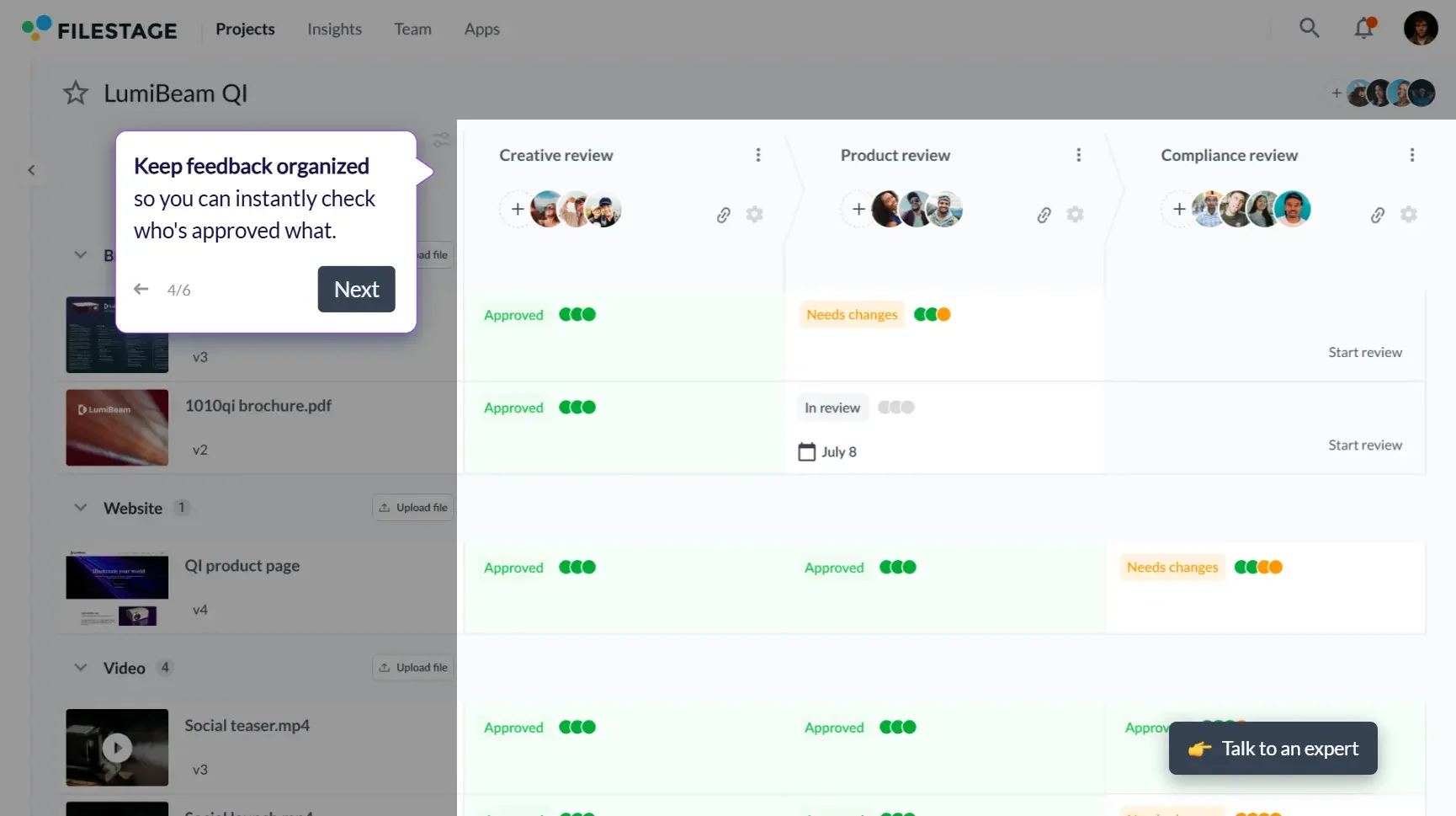Image resolution: width=1456 pixels, height=816 pixels.
Task: Click In review status for brochure
Action: pyautogui.click(x=832, y=408)
